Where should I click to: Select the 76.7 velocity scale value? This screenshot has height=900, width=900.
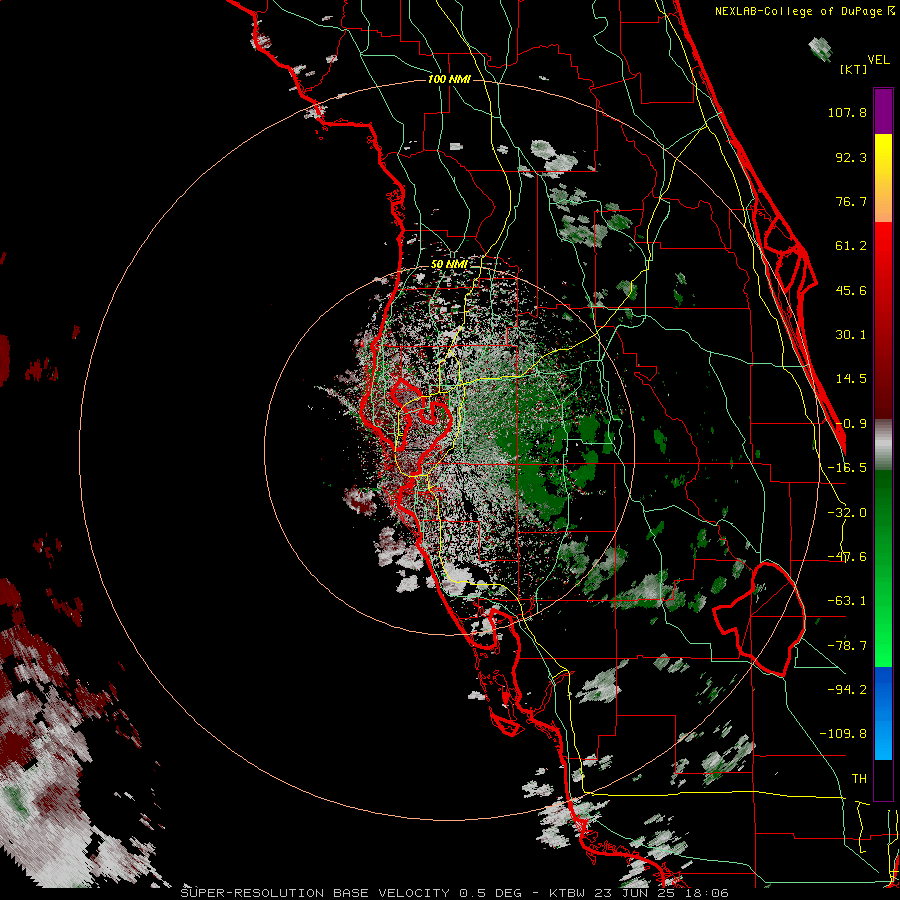click(x=851, y=201)
